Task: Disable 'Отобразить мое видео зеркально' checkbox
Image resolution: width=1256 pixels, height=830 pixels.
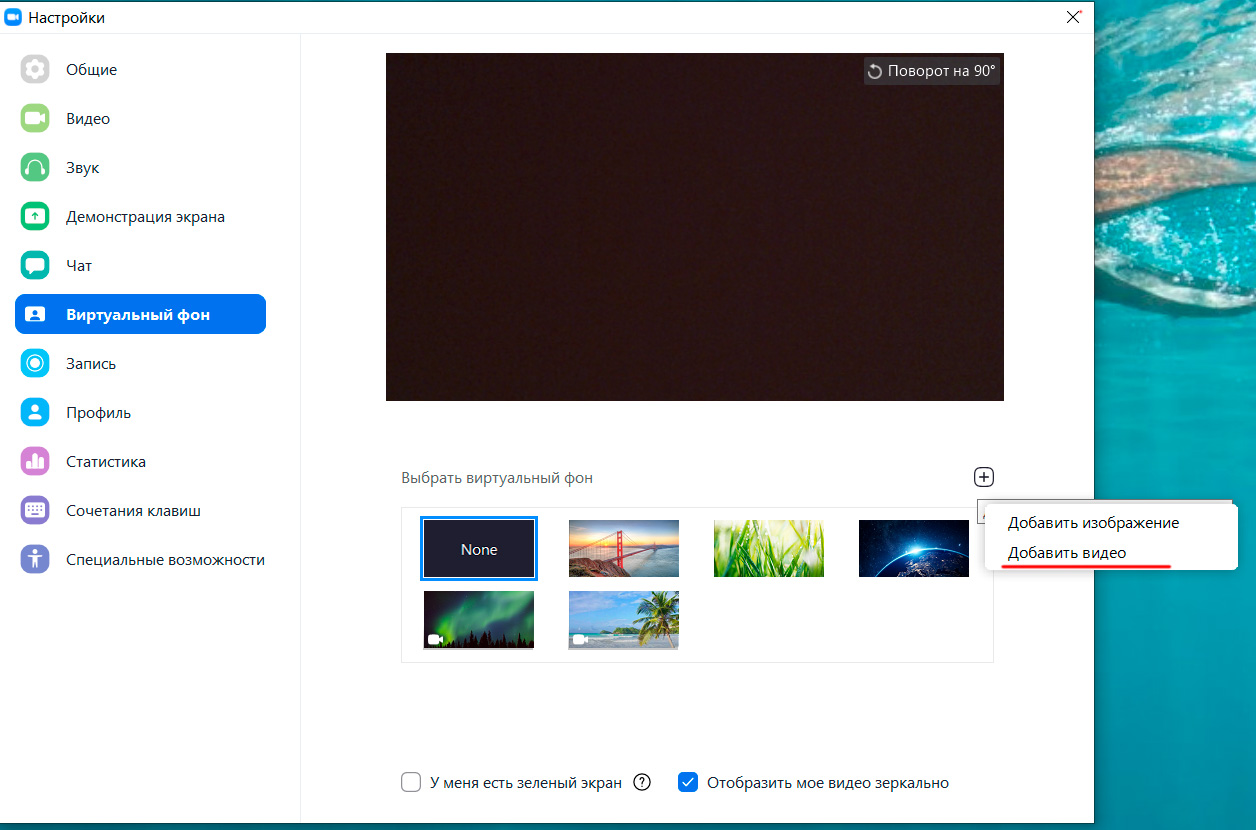Action: pos(688,783)
